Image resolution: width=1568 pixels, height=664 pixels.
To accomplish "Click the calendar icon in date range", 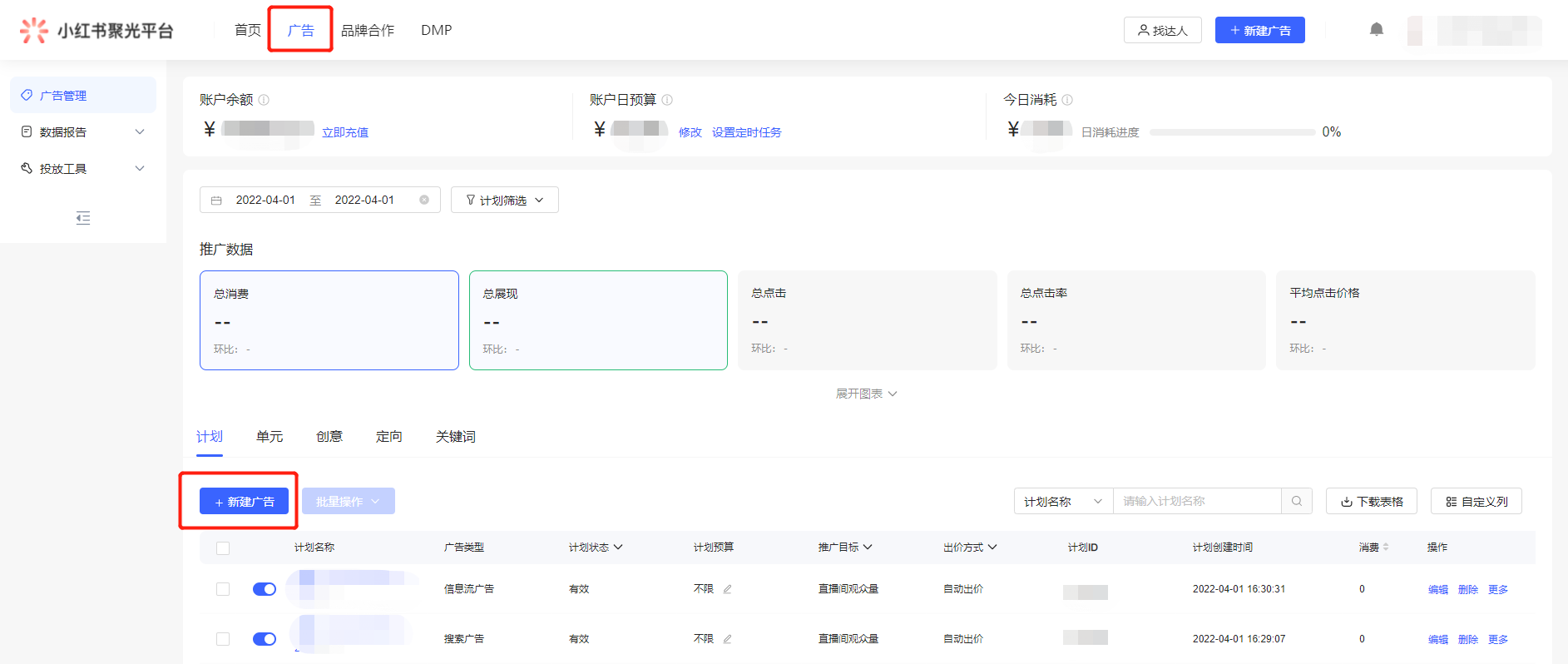I will point(216,201).
